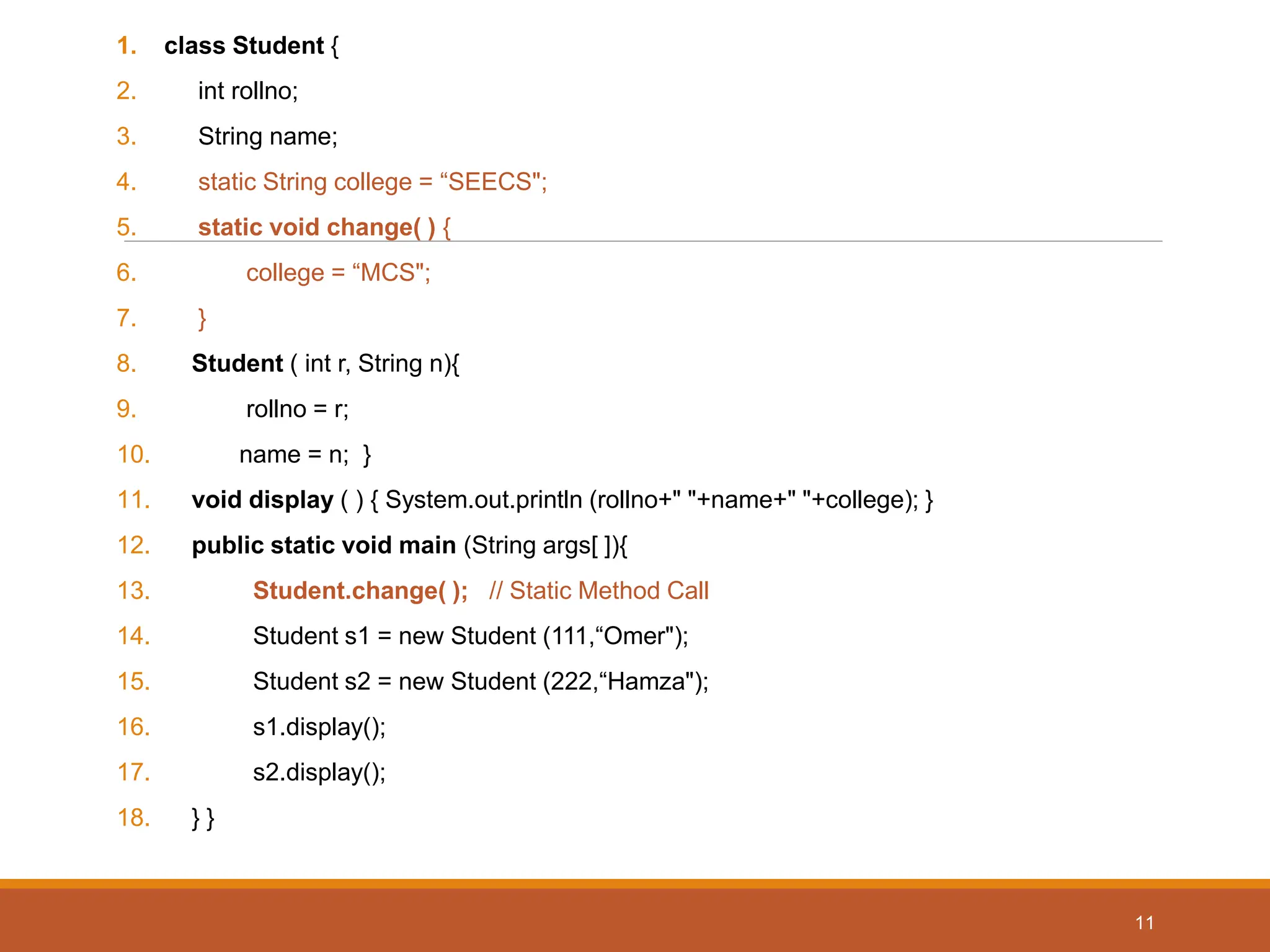Click the 'static void change( ) {' line
The width and height of the screenshot is (1270, 952).
[x=324, y=227]
